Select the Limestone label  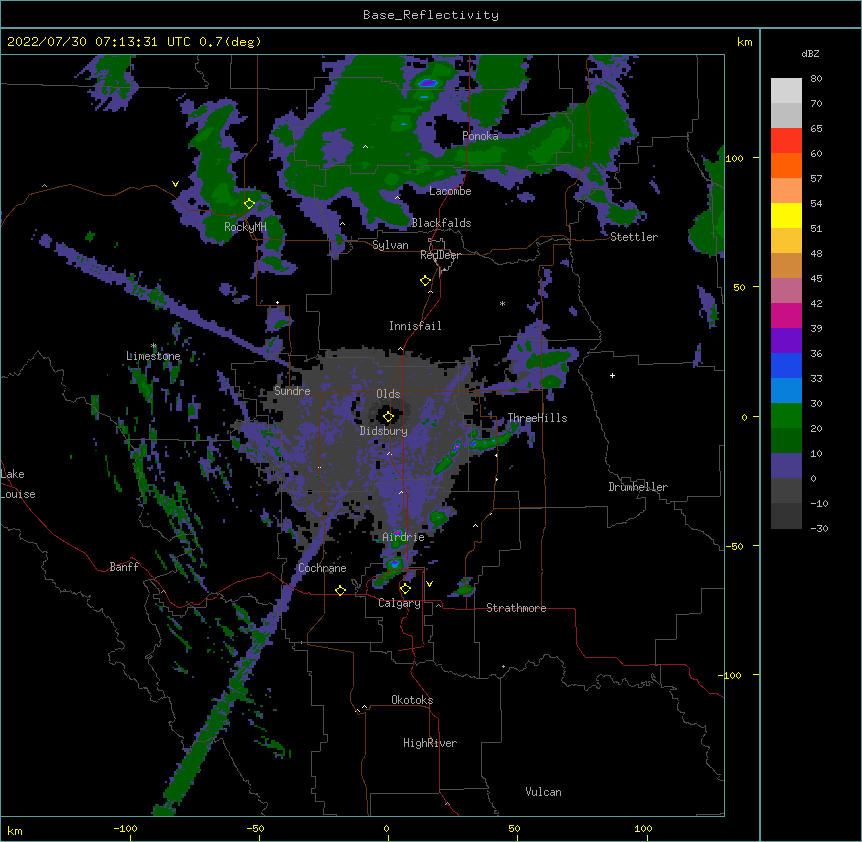coord(153,356)
